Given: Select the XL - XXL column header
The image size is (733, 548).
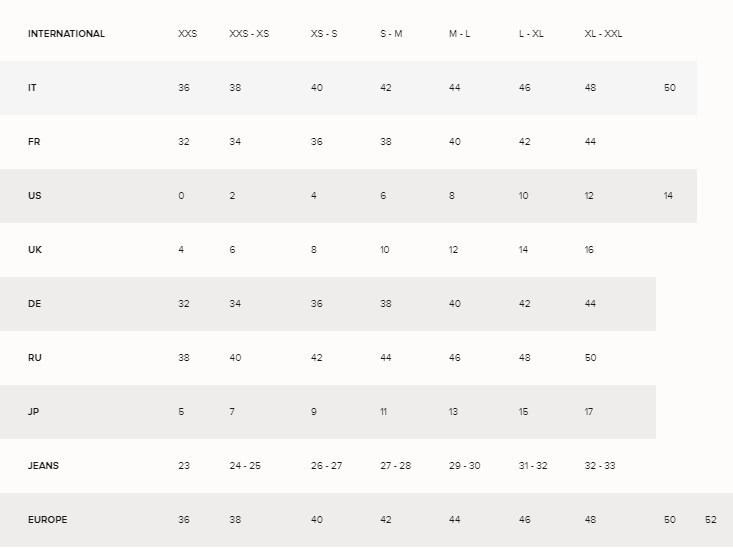Looking at the screenshot, I should coord(603,34).
